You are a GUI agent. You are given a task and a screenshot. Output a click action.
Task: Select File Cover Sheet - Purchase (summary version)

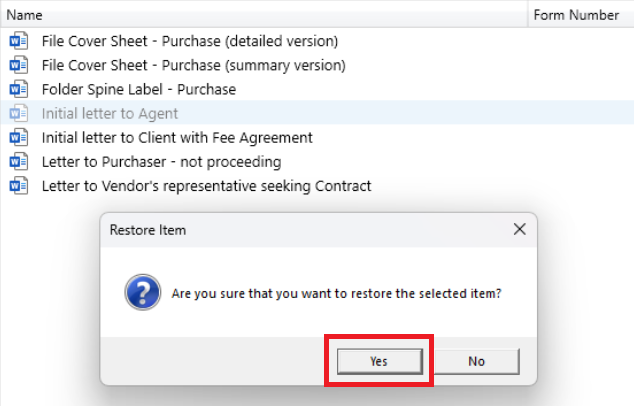193,65
